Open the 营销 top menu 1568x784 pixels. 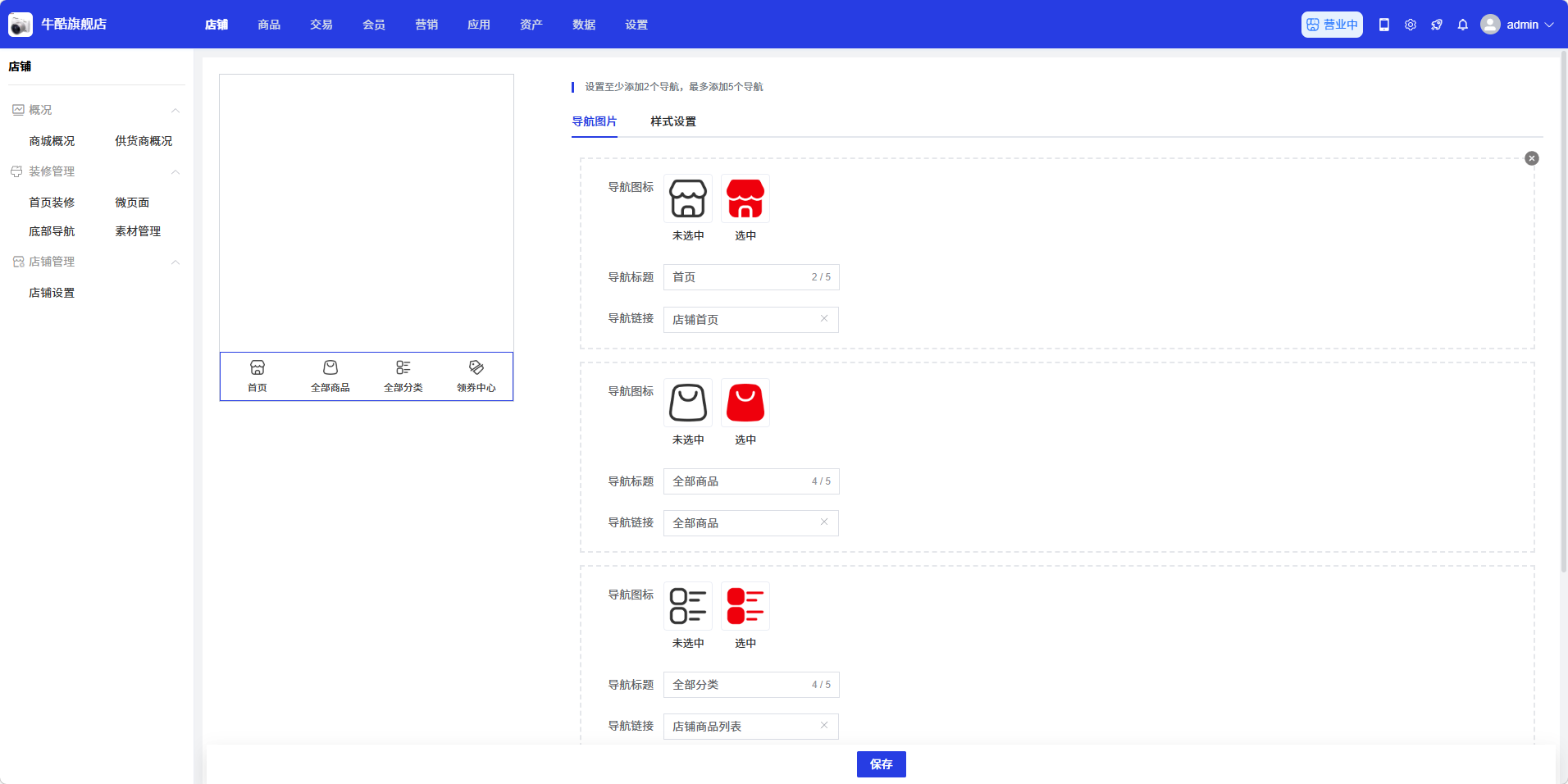[426, 25]
